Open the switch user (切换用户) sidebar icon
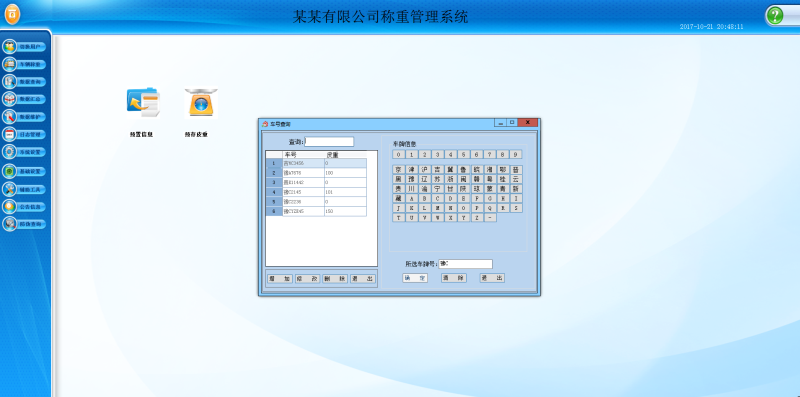This screenshot has height=397, width=800. [9, 47]
